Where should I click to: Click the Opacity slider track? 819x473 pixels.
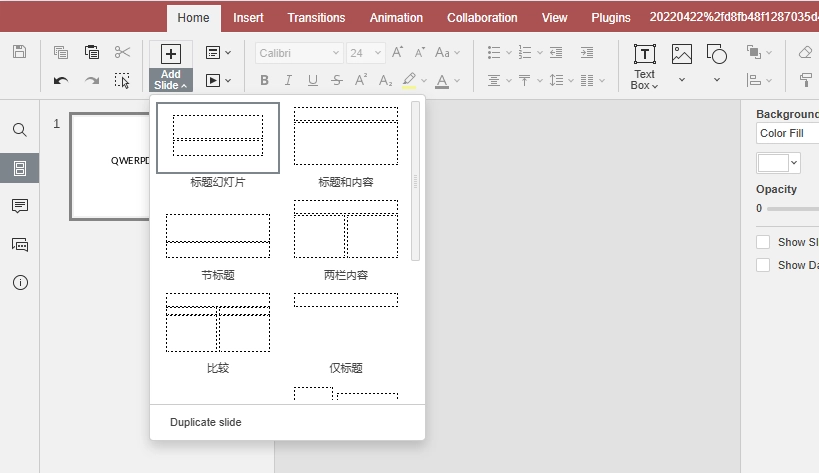pyautogui.click(x=793, y=208)
